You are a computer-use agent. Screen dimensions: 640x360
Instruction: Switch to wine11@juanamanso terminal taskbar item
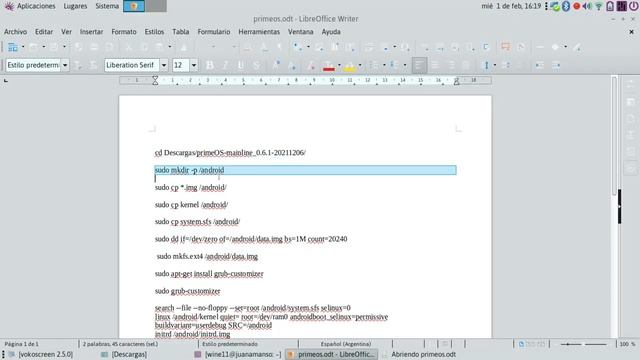click(238, 354)
